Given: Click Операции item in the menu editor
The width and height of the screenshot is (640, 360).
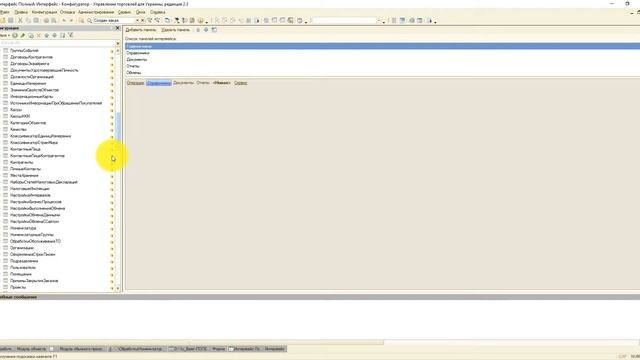Looking at the screenshot, I should 135,83.
